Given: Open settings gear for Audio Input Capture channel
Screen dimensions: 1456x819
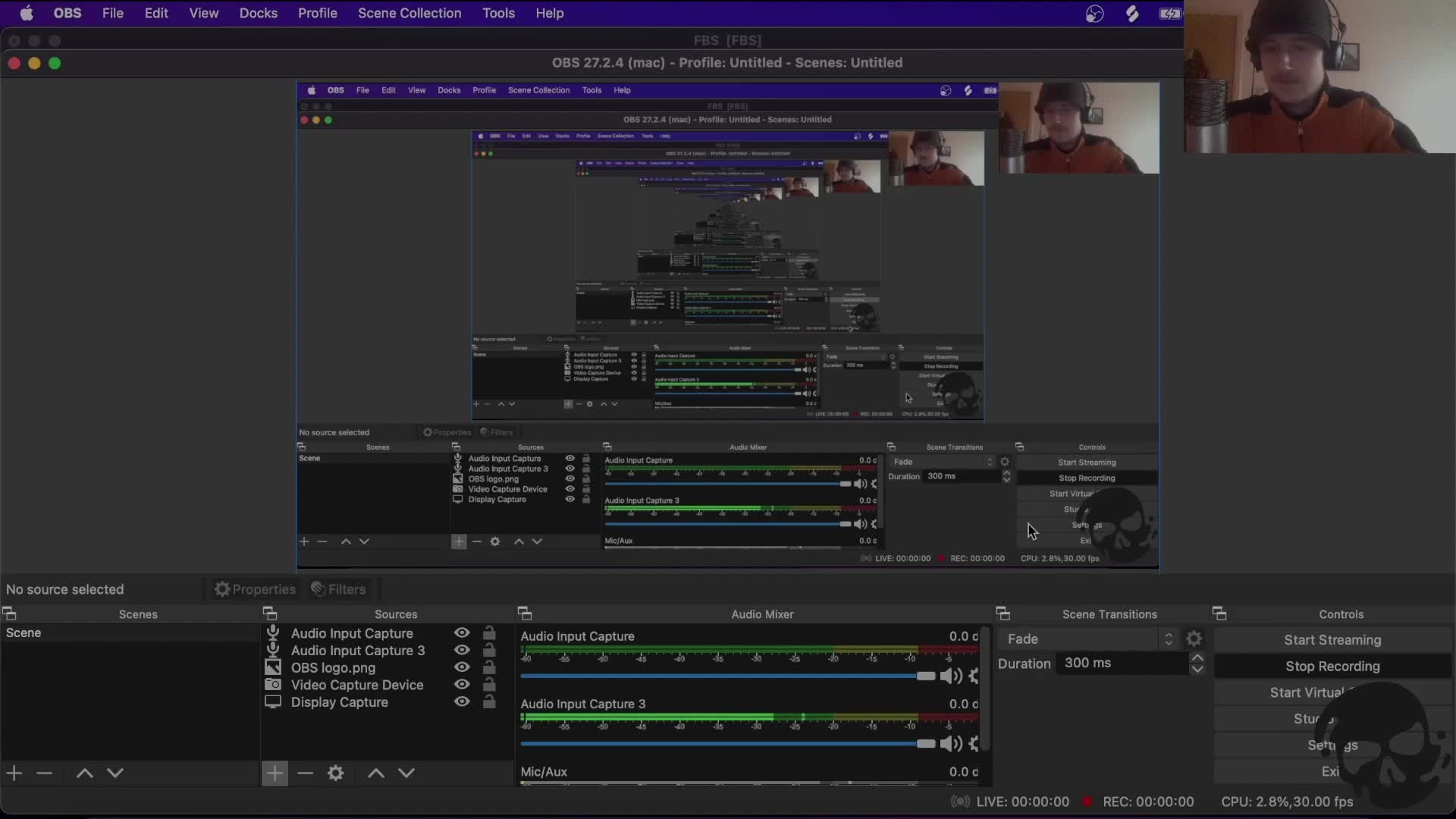Looking at the screenshot, I should pyautogui.click(x=973, y=676).
